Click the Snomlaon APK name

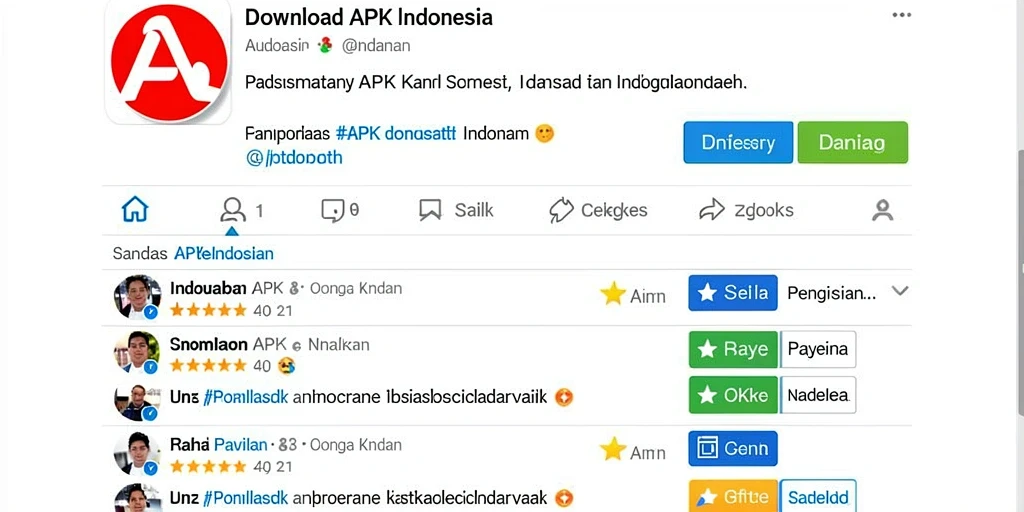click(228, 344)
